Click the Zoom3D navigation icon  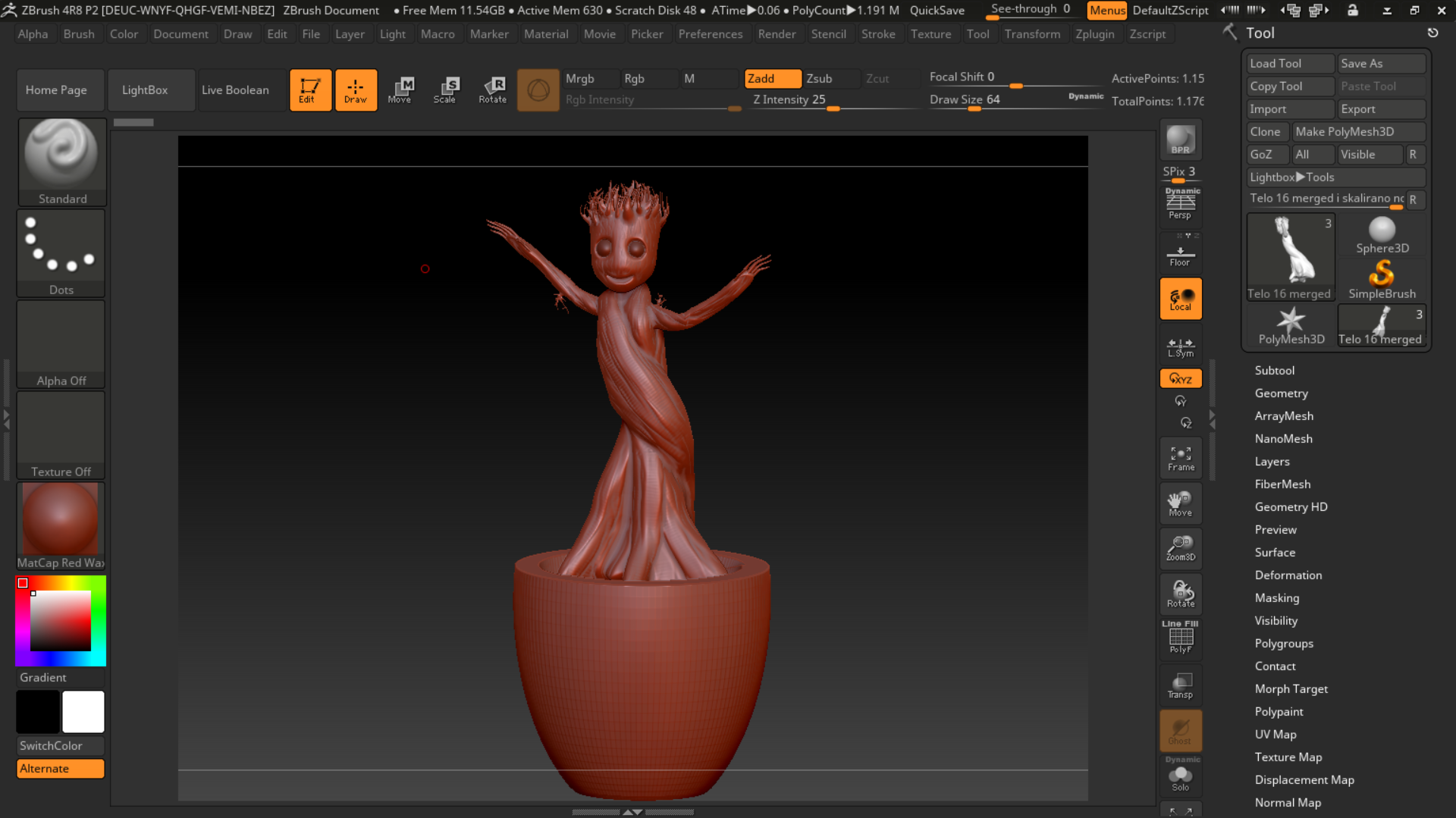click(x=1180, y=548)
